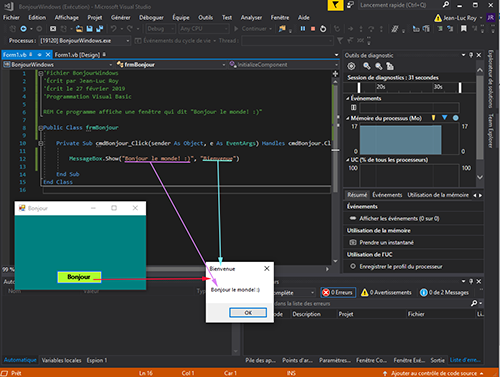Open the Explorateur de solutions side tab

[490, 79]
